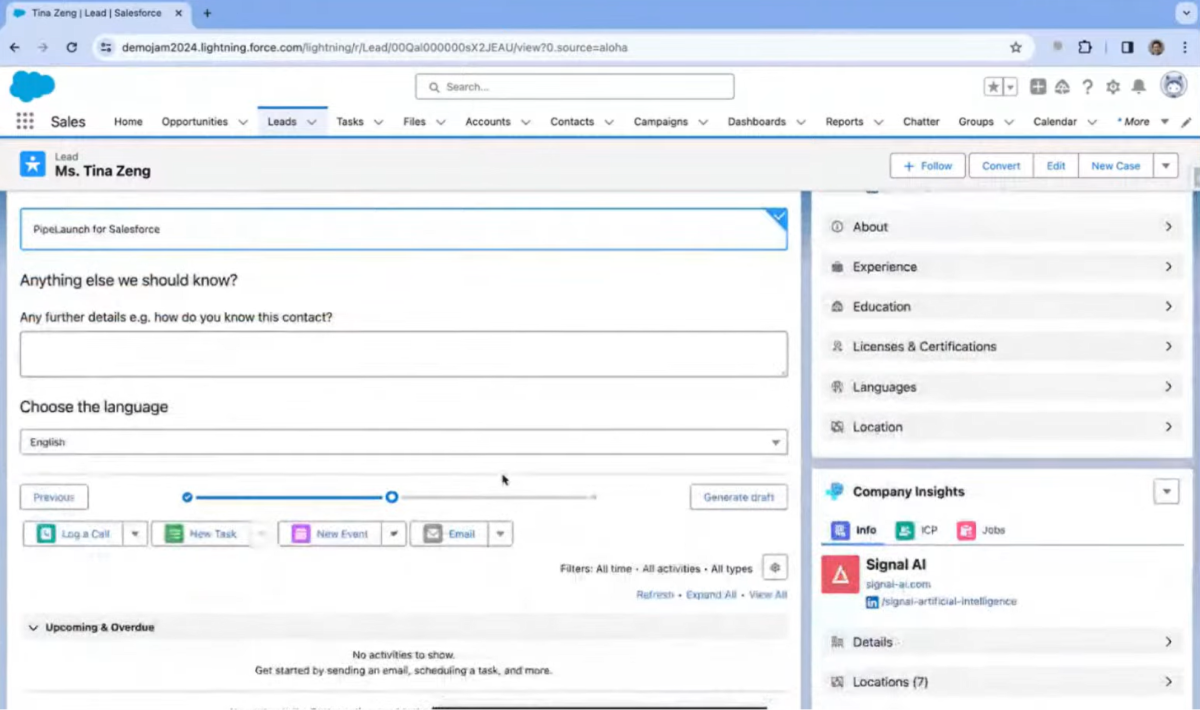Open the language selection dropdown
1200x710 pixels.
[x=404, y=442]
